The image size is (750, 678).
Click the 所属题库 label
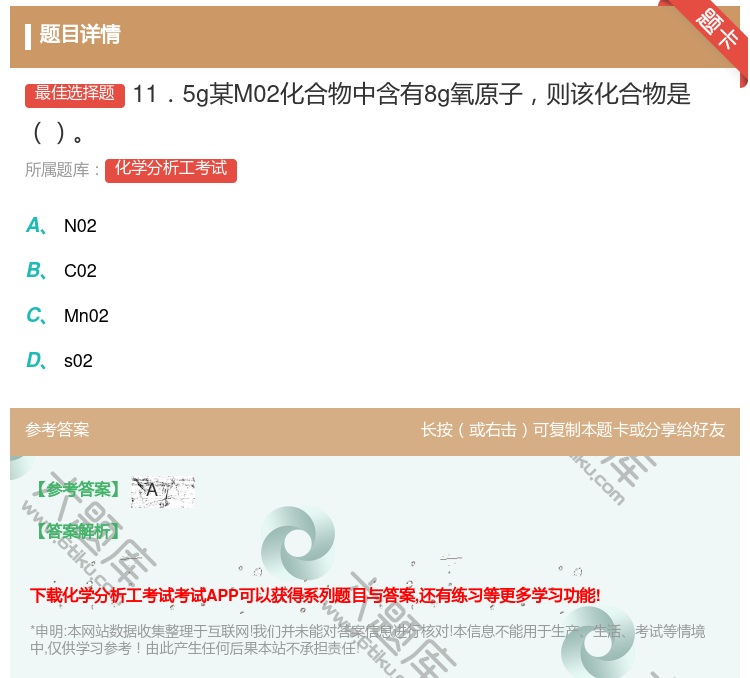pyautogui.click(x=62, y=170)
